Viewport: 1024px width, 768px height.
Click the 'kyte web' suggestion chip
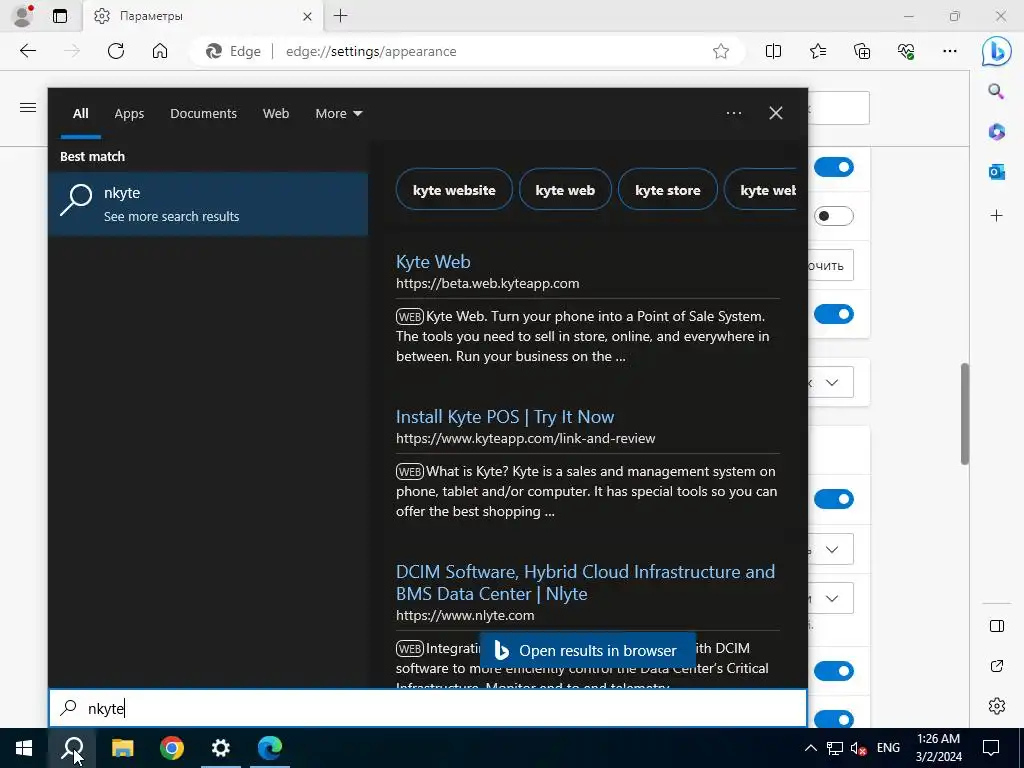565,189
